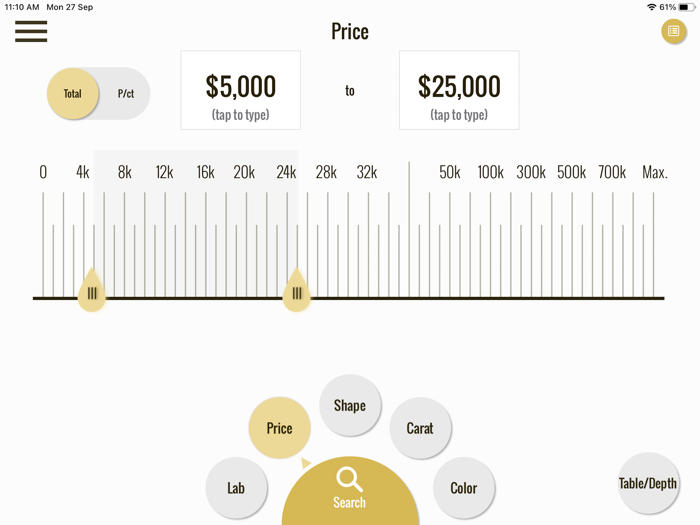The width and height of the screenshot is (700, 525).
Task: Grab the lower price slider handle
Action: (92, 292)
